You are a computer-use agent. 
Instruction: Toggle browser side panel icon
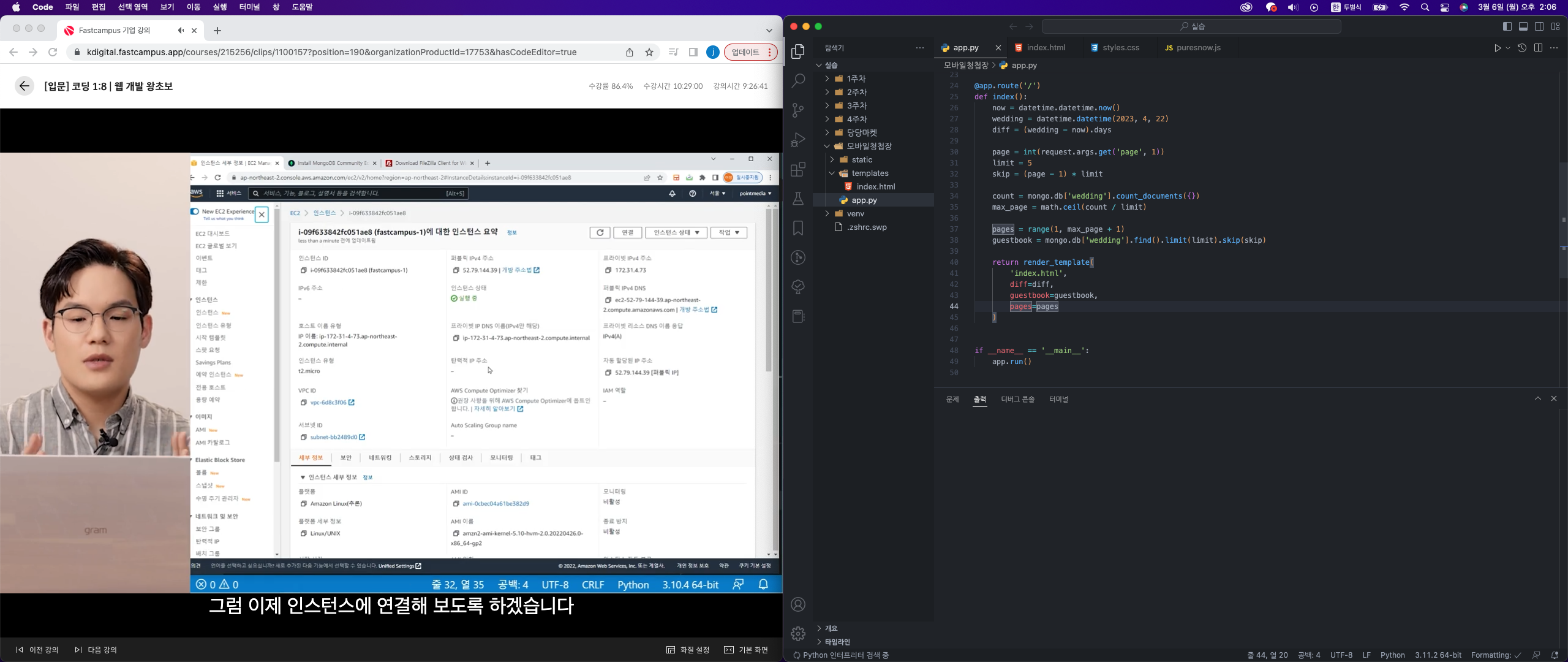(693, 52)
